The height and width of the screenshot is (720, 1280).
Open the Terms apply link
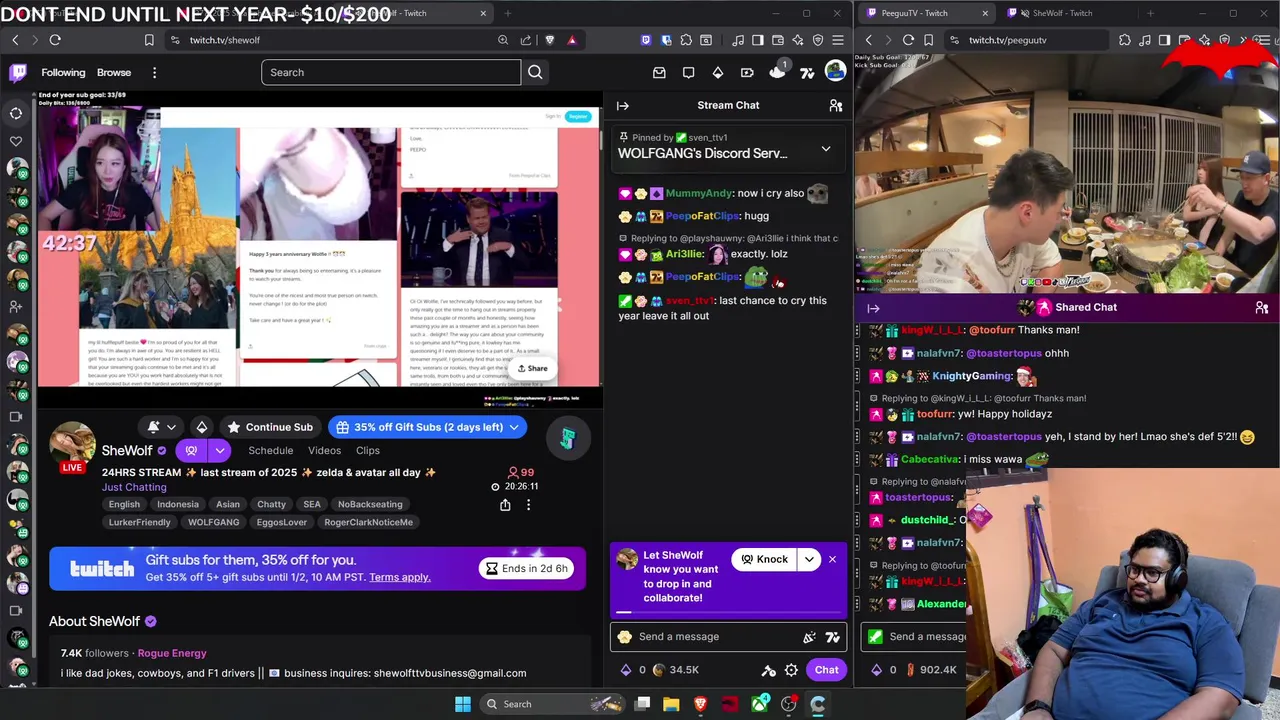pyautogui.click(x=399, y=577)
